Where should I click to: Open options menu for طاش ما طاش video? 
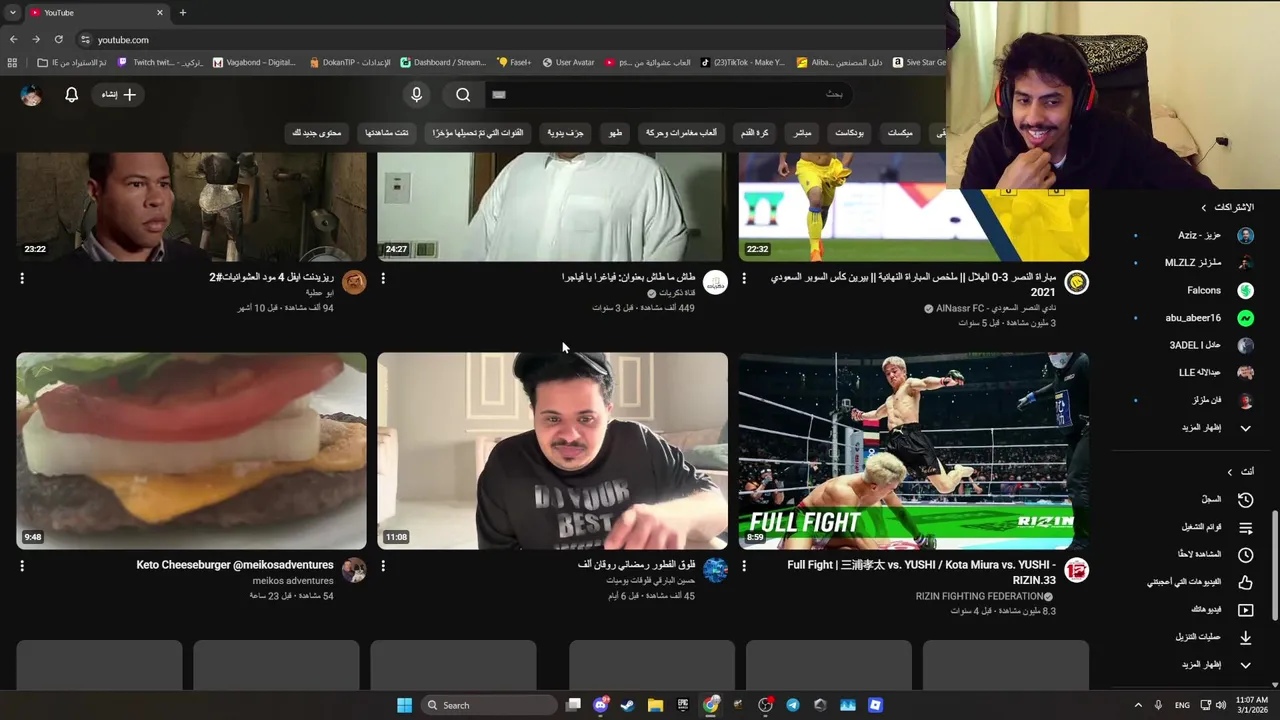(383, 278)
